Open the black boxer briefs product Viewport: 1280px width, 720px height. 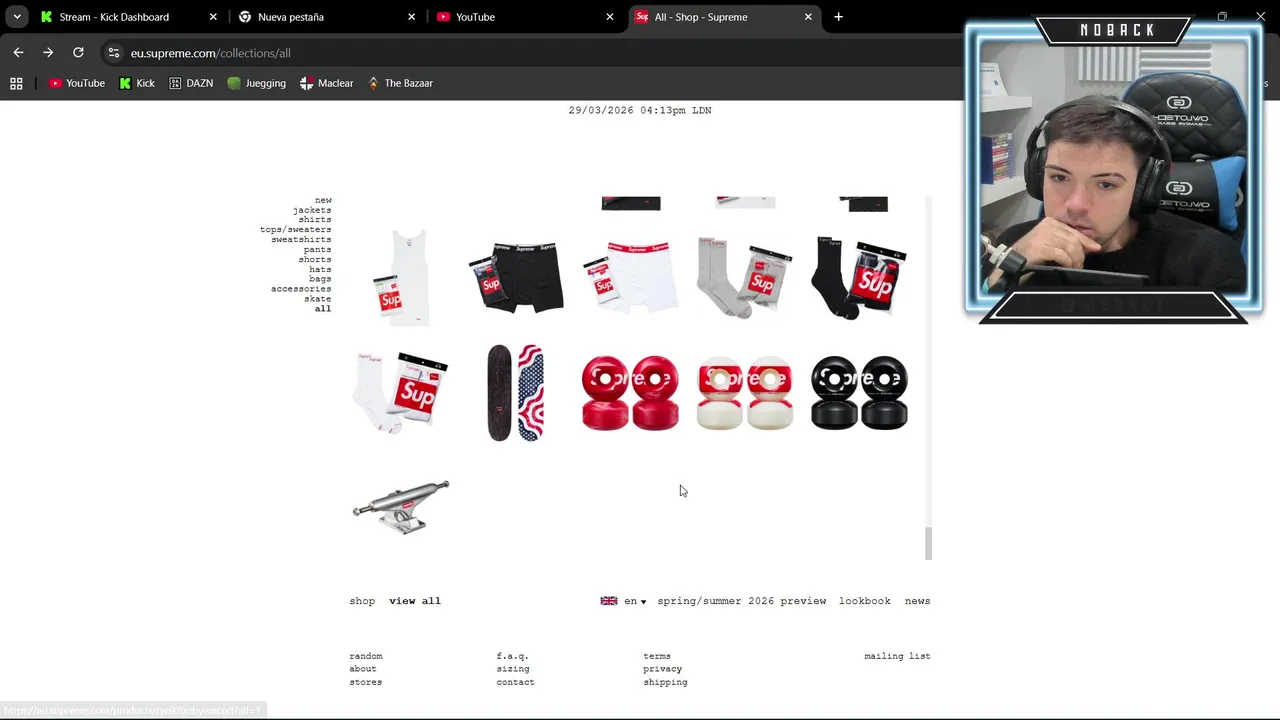(516, 277)
